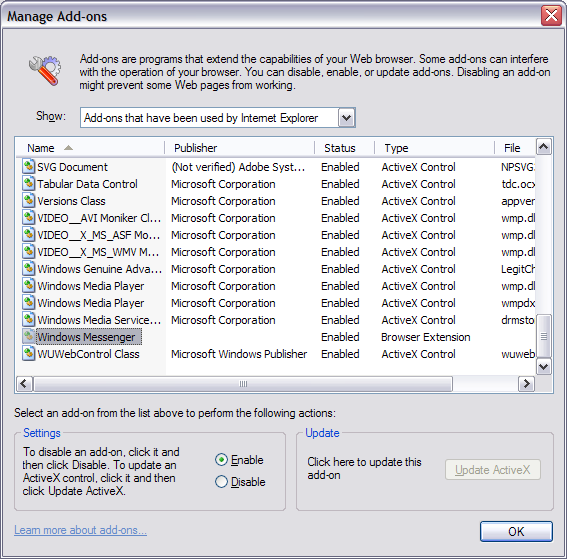Click the NPSVG file cell
Screen dimensions: 567x559
tap(518, 167)
